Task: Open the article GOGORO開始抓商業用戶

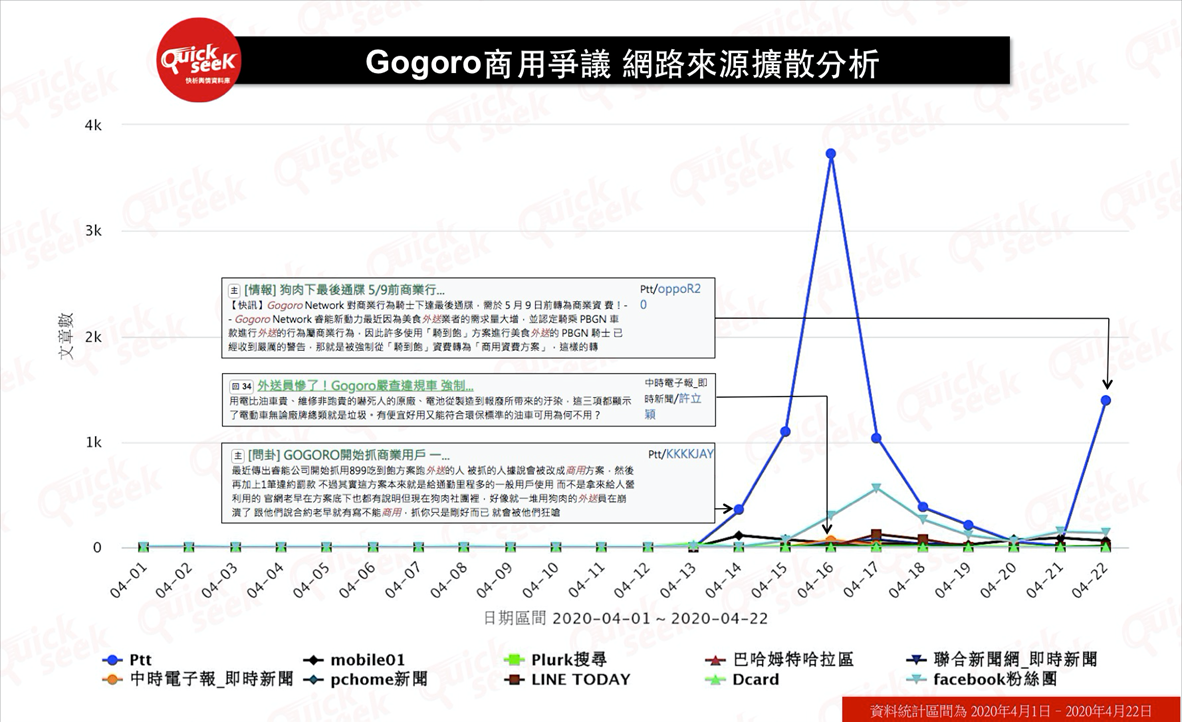Action: 348,455
